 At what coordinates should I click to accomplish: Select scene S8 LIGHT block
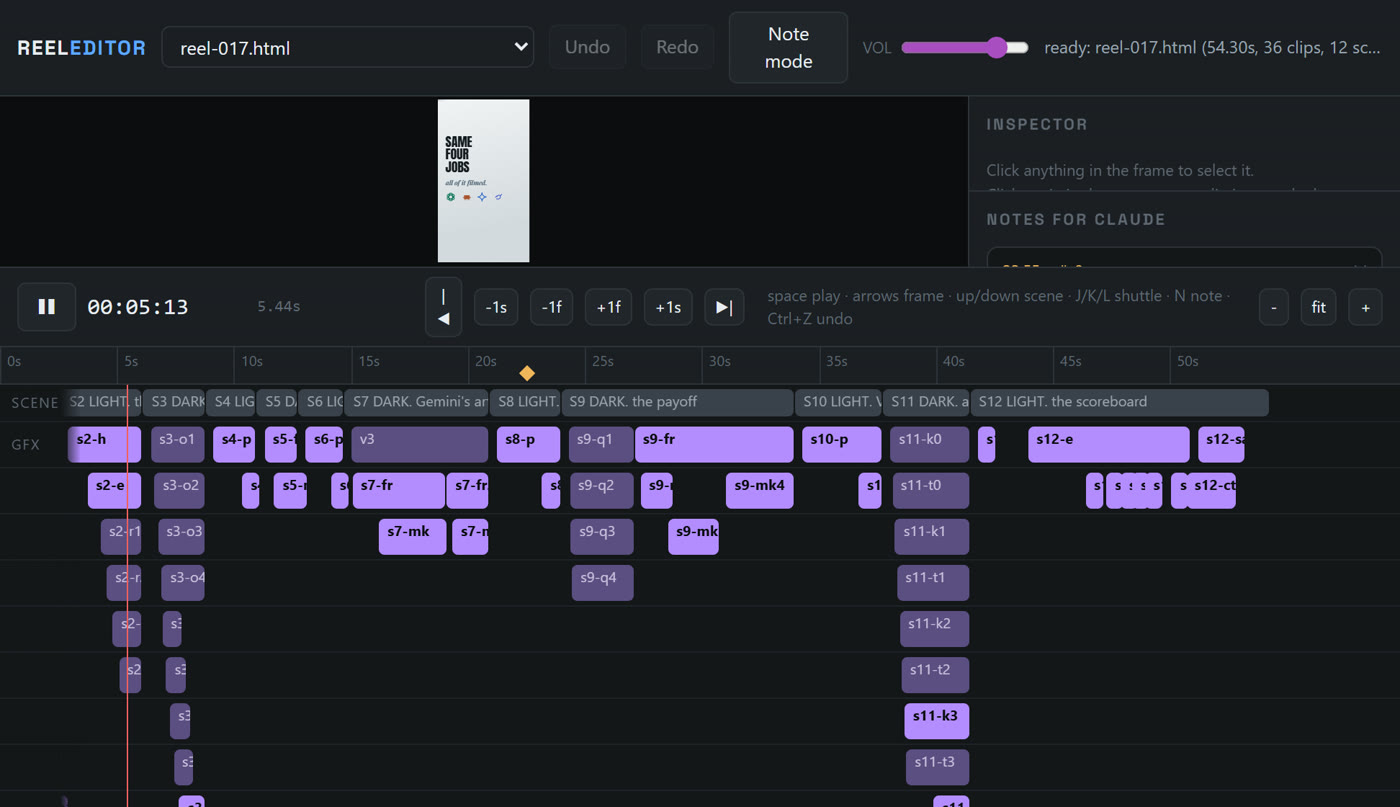coord(525,402)
